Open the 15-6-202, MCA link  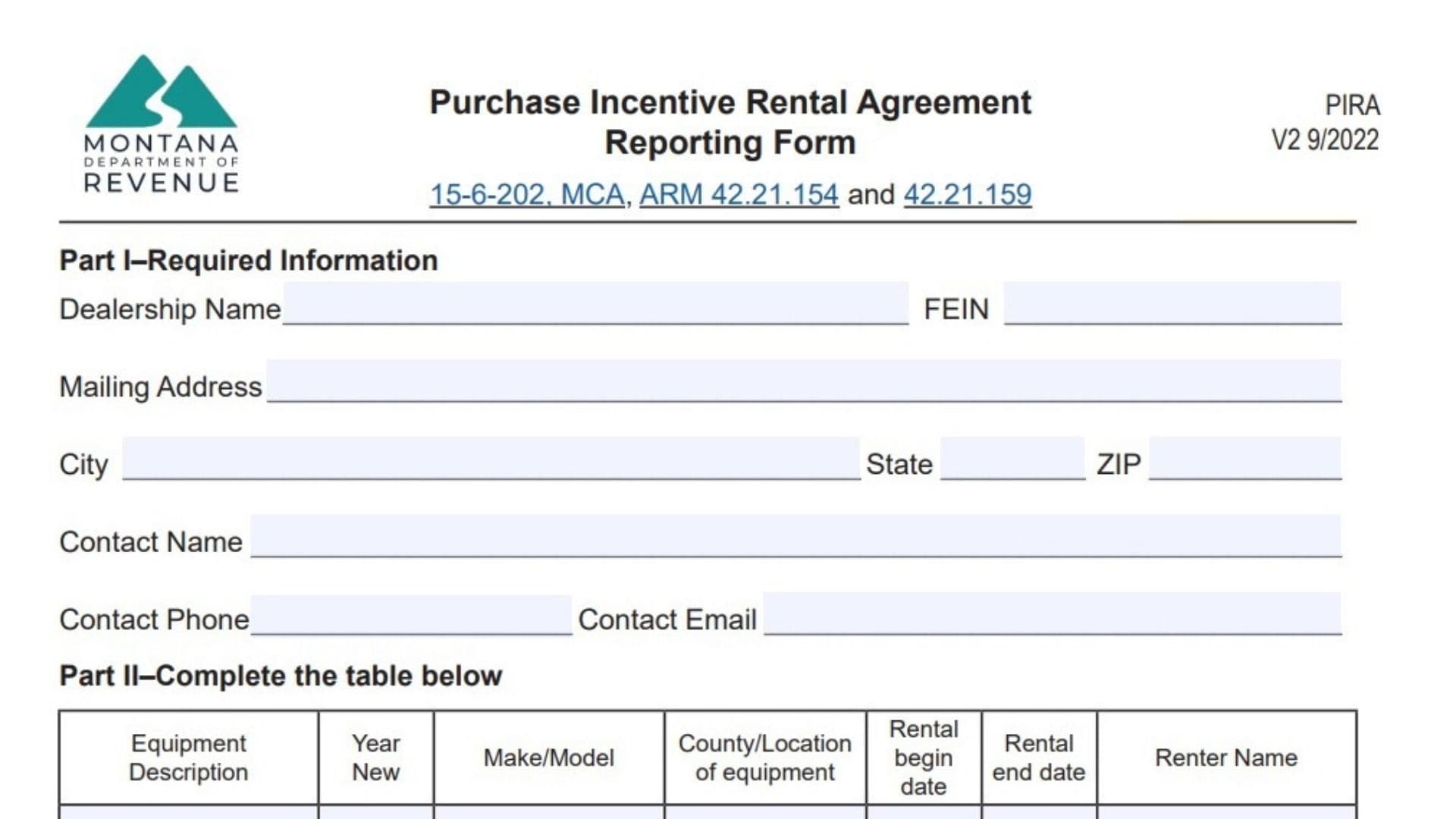527,195
